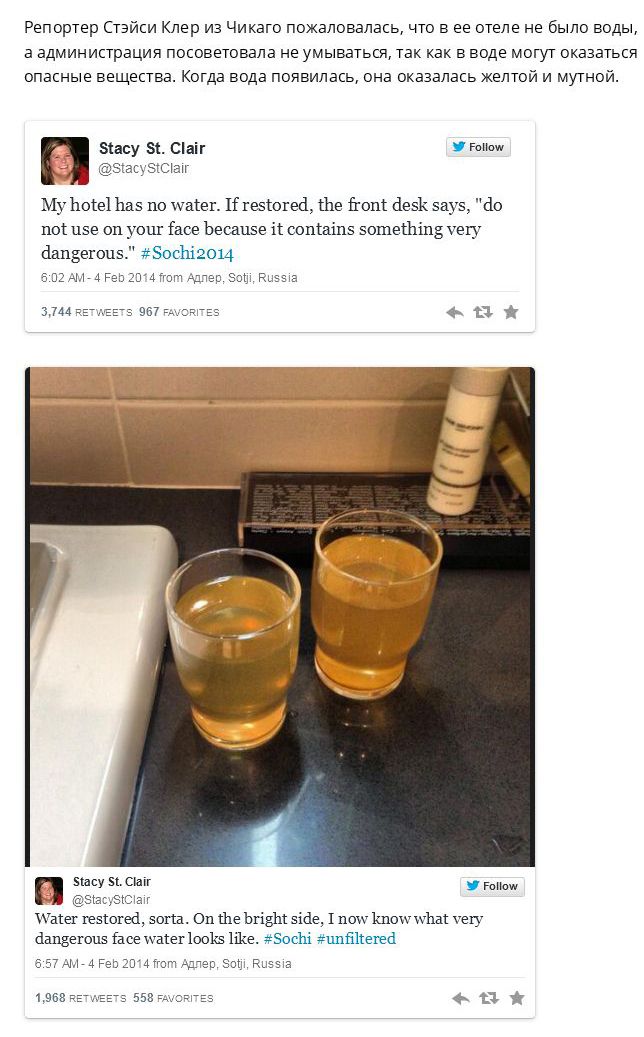View the 558 favorites count
This screenshot has height=1037, width=644.
pos(173,998)
